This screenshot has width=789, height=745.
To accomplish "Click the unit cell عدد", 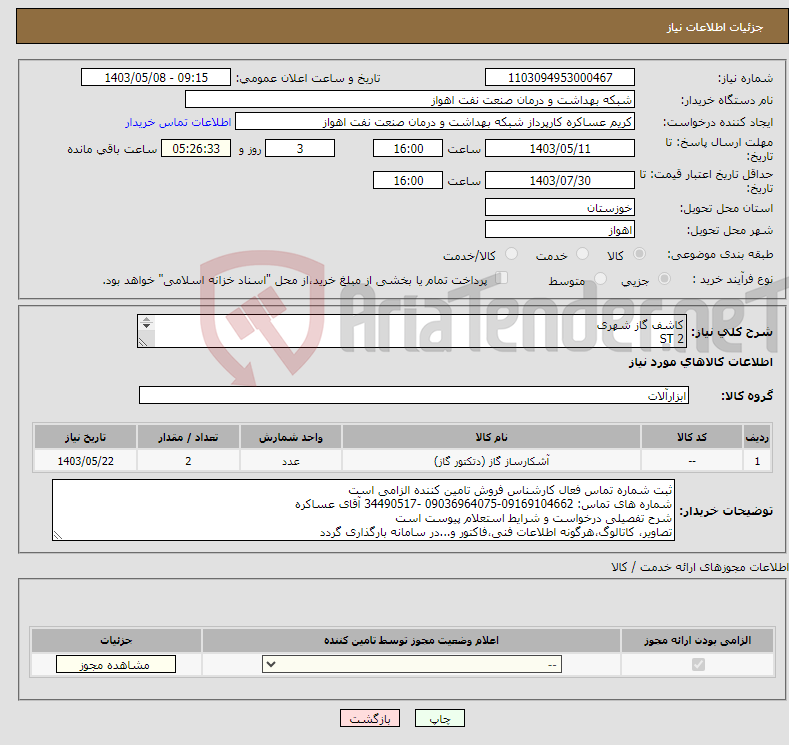I will (291, 461).
